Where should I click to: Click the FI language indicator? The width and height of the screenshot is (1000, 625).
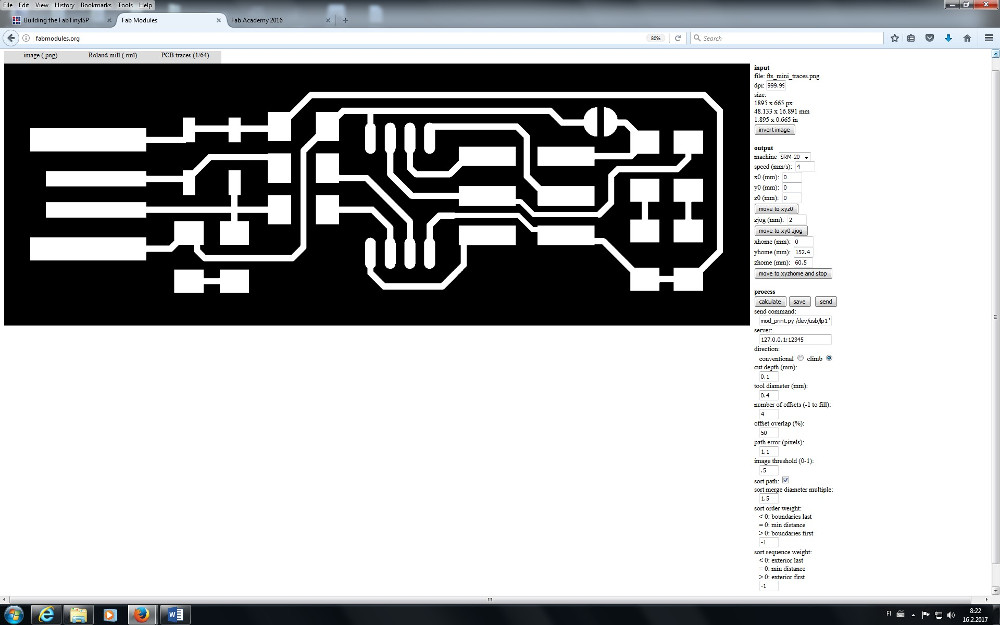click(889, 614)
